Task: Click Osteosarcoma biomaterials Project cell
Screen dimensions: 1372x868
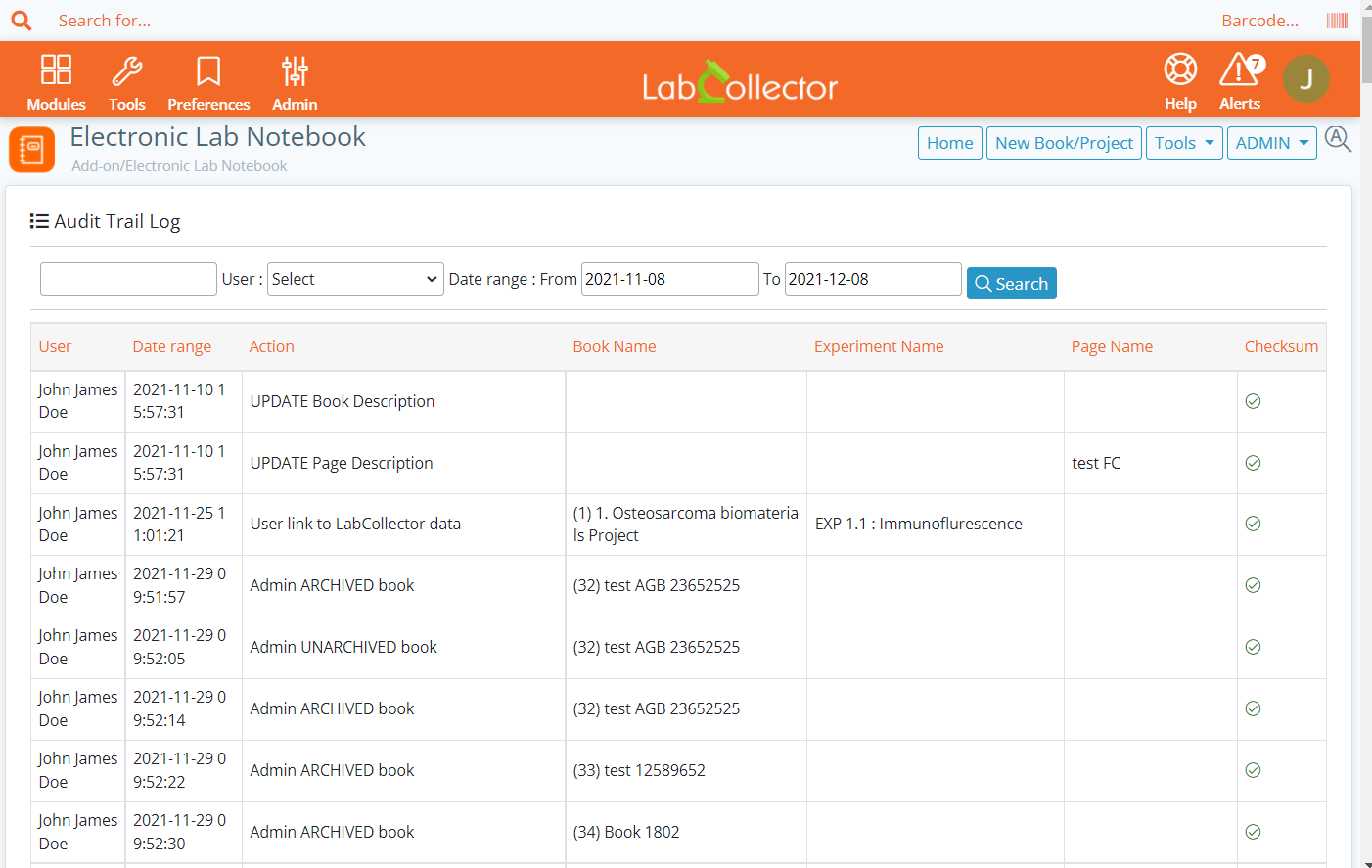Action: click(686, 525)
